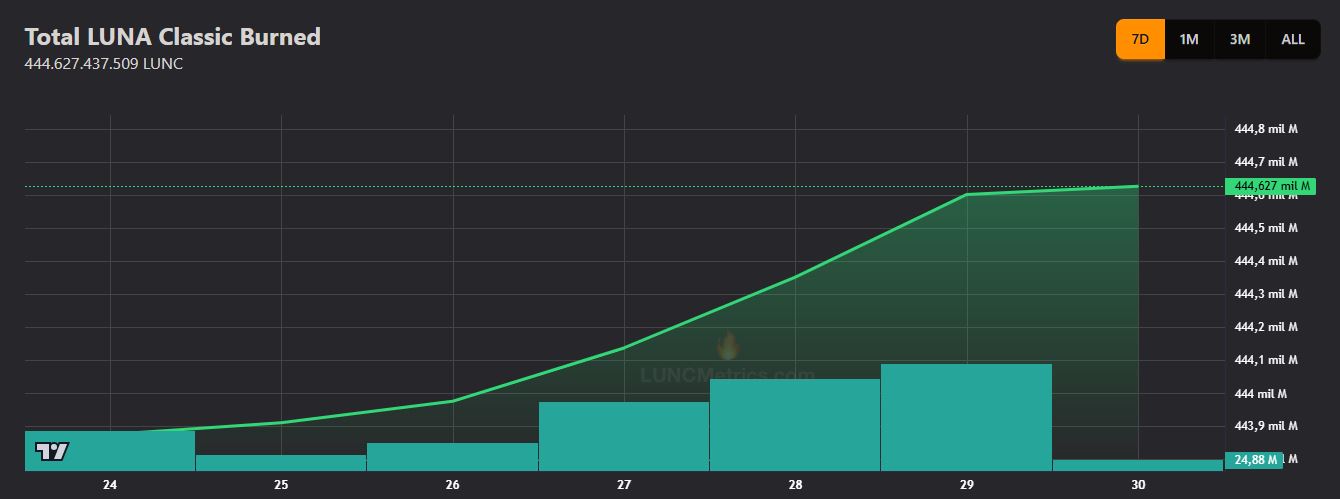Click the burn bar for day 27
Screen dimensions: 1340x499
click(624, 436)
